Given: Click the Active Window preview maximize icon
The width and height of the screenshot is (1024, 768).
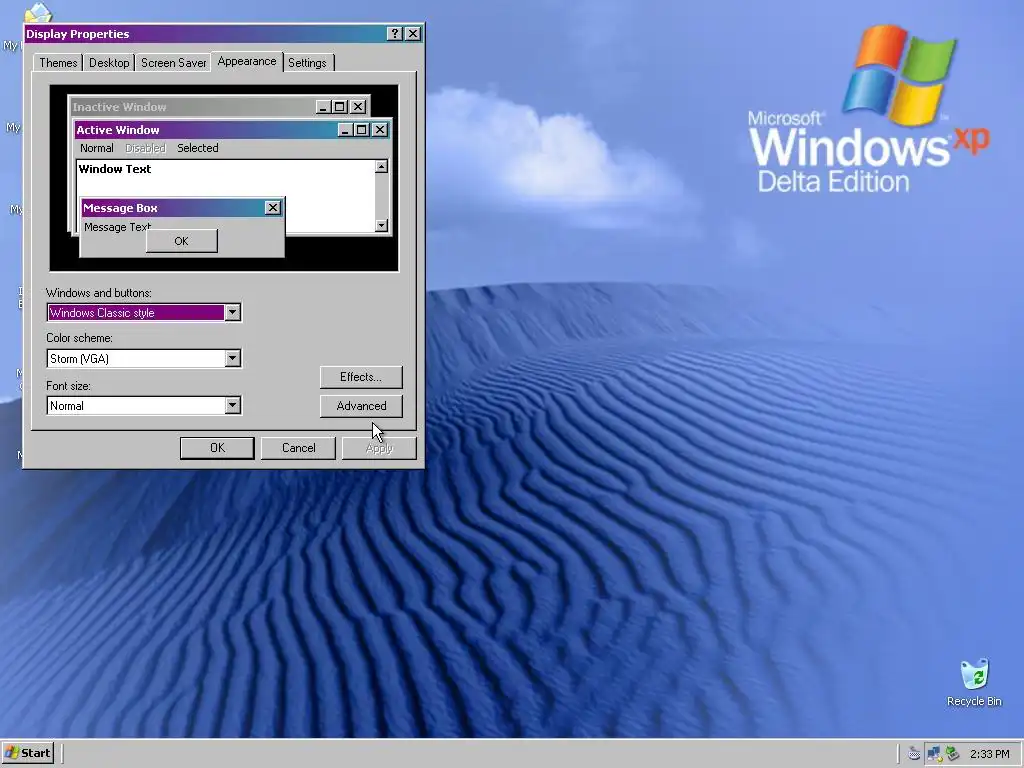Looking at the screenshot, I should [x=362, y=130].
